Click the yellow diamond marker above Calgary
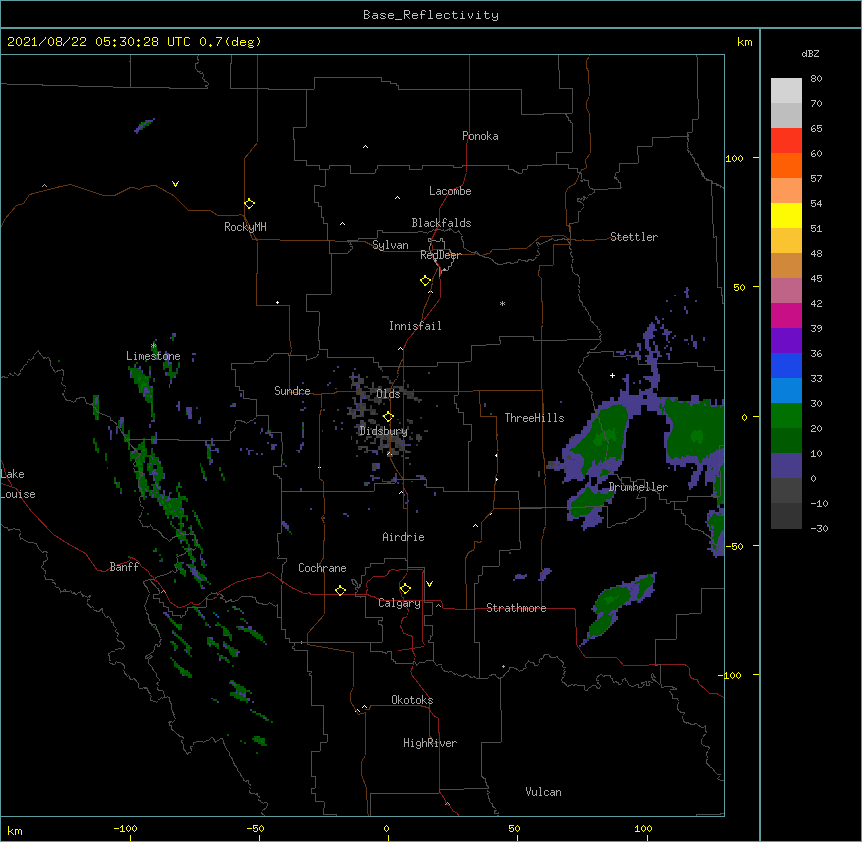 coord(405,589)
